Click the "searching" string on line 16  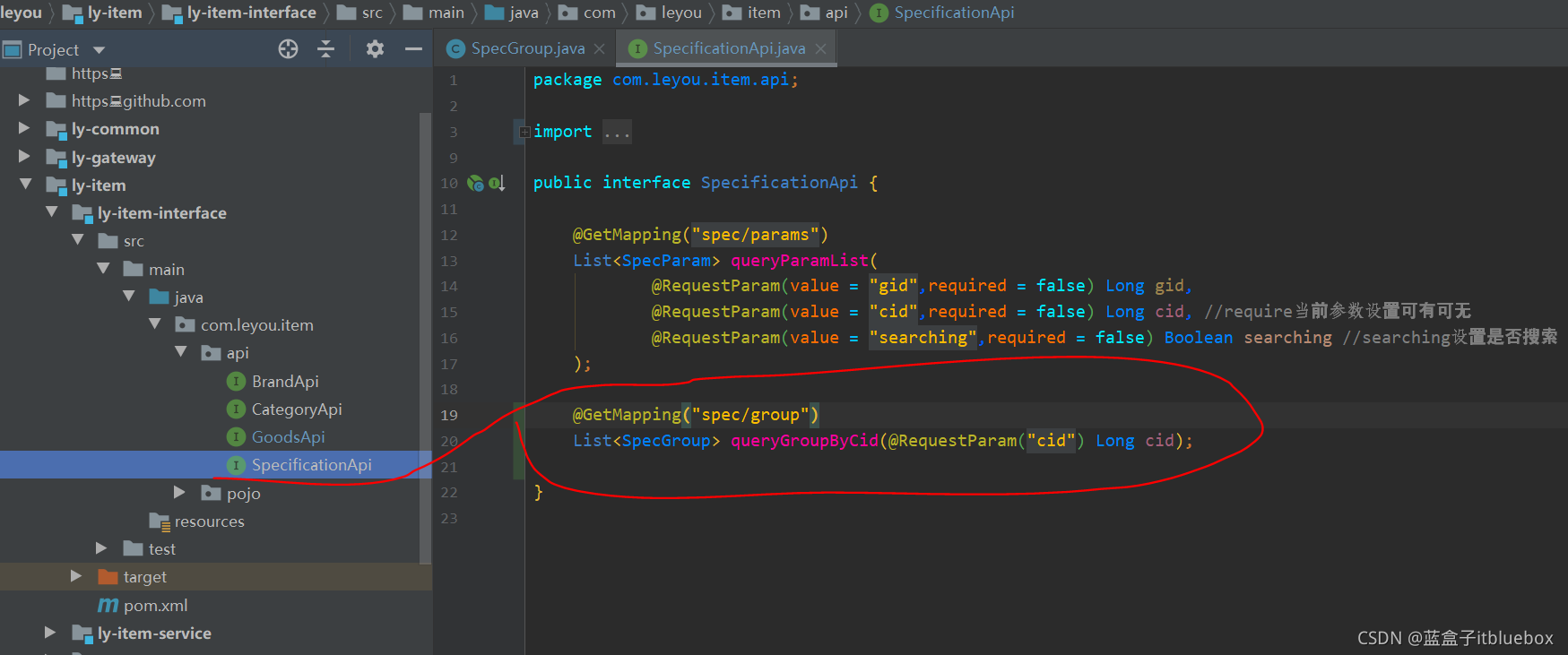[x=923, y=337]
